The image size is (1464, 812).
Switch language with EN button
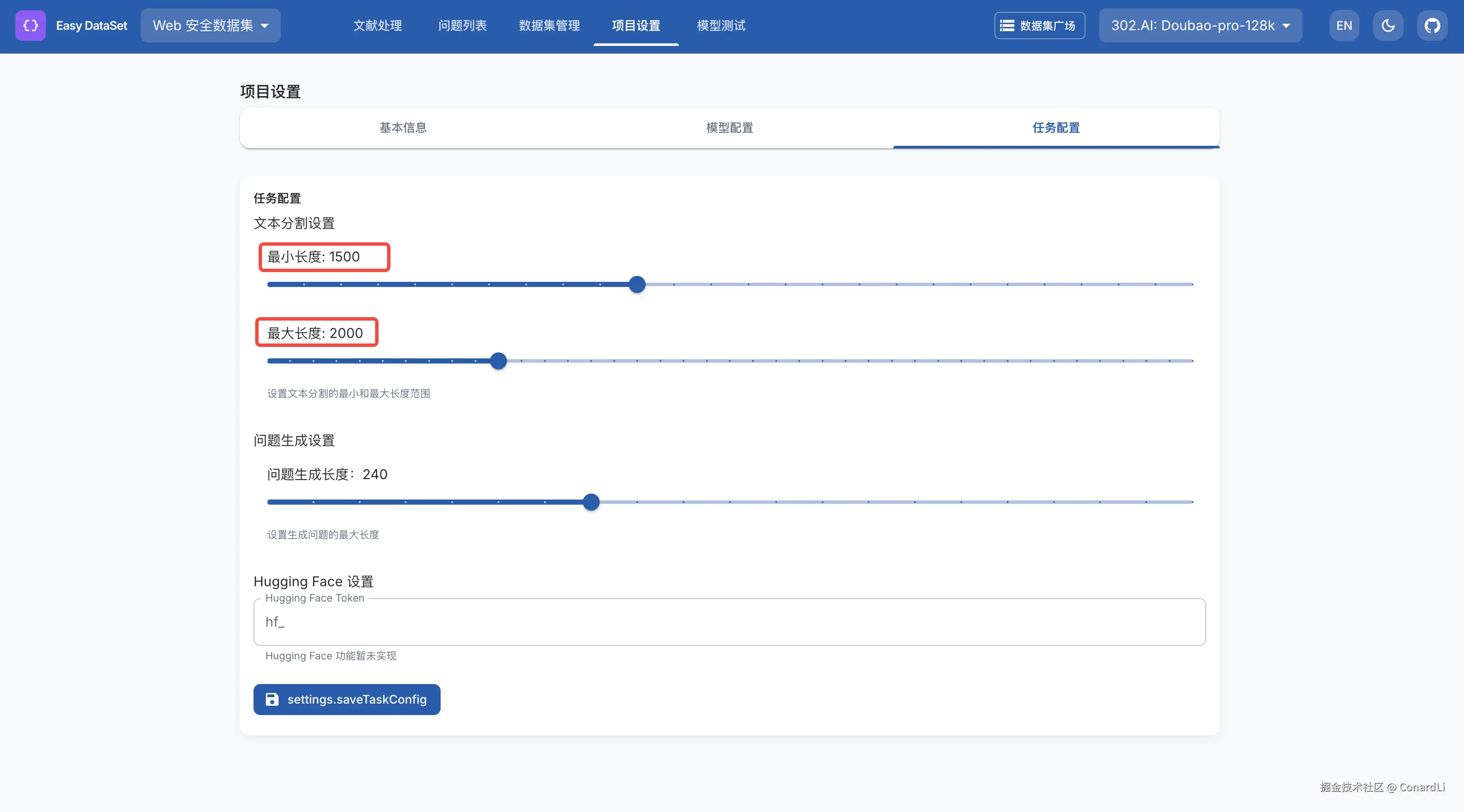click(1344, 26)
